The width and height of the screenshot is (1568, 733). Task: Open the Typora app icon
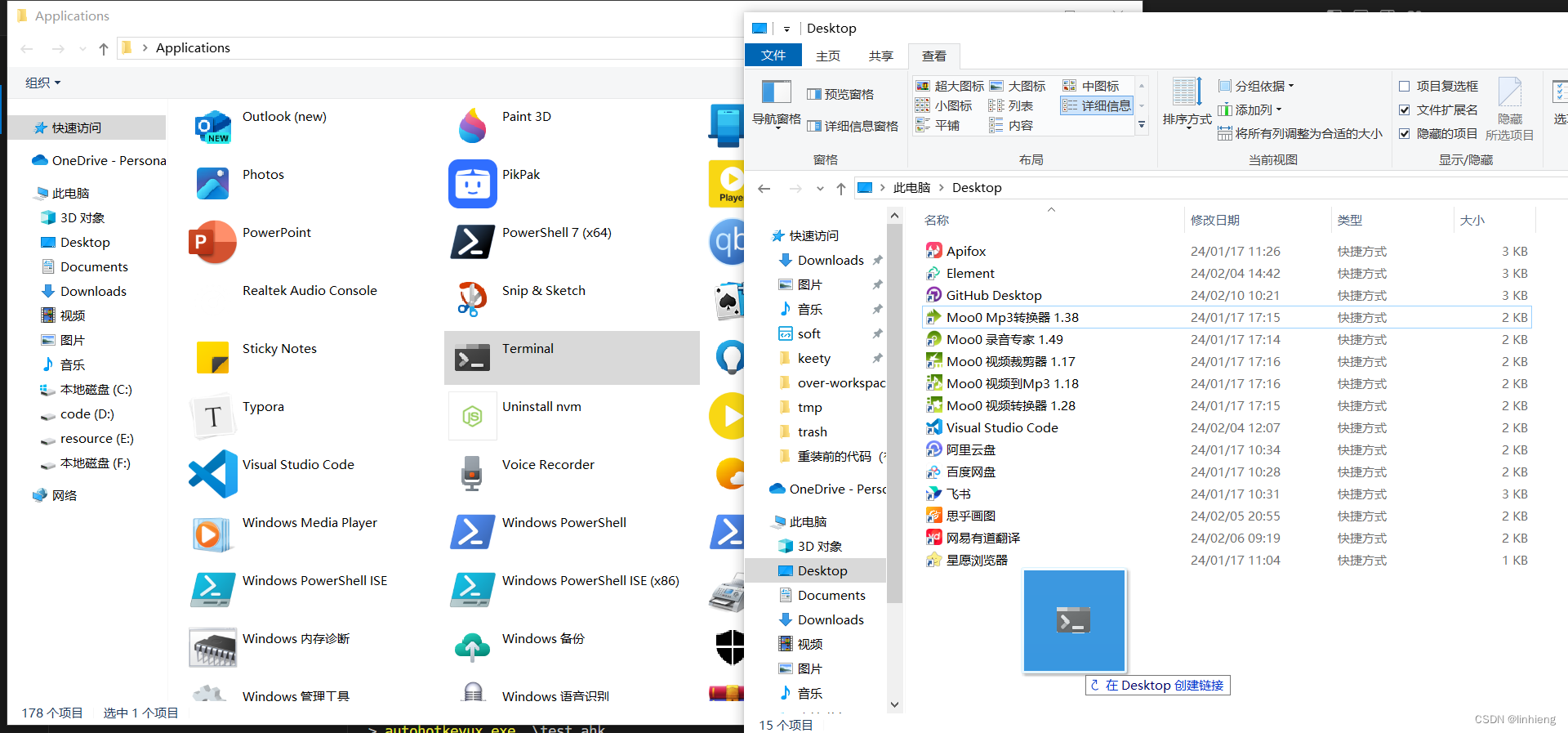pyautogui.click(x=213, y=416)
